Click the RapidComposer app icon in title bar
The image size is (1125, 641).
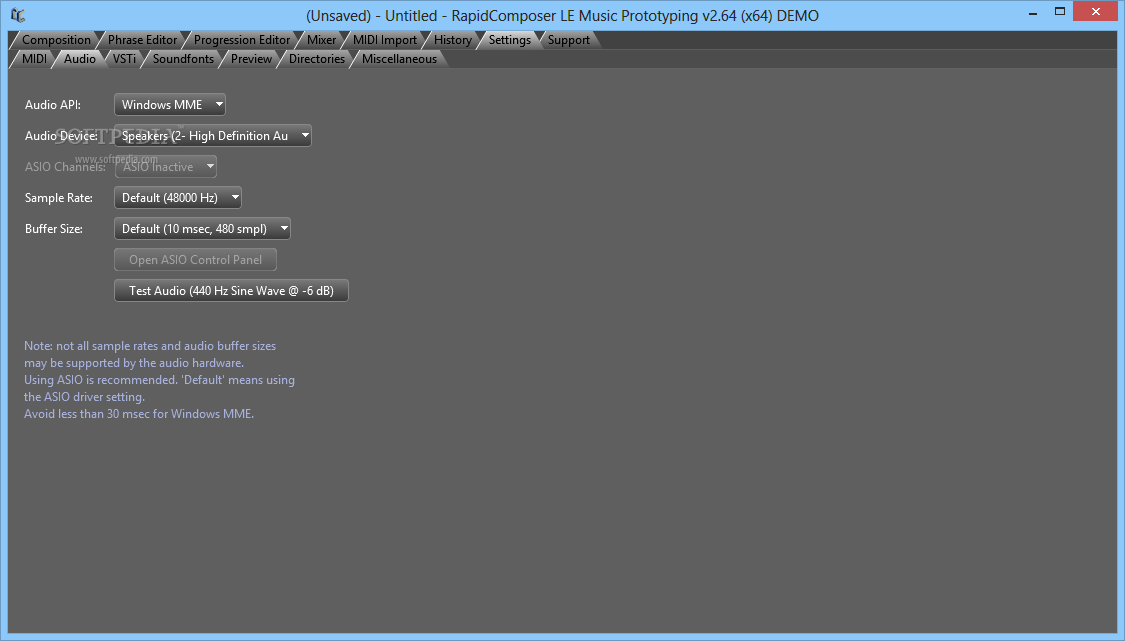pos(18,15)
